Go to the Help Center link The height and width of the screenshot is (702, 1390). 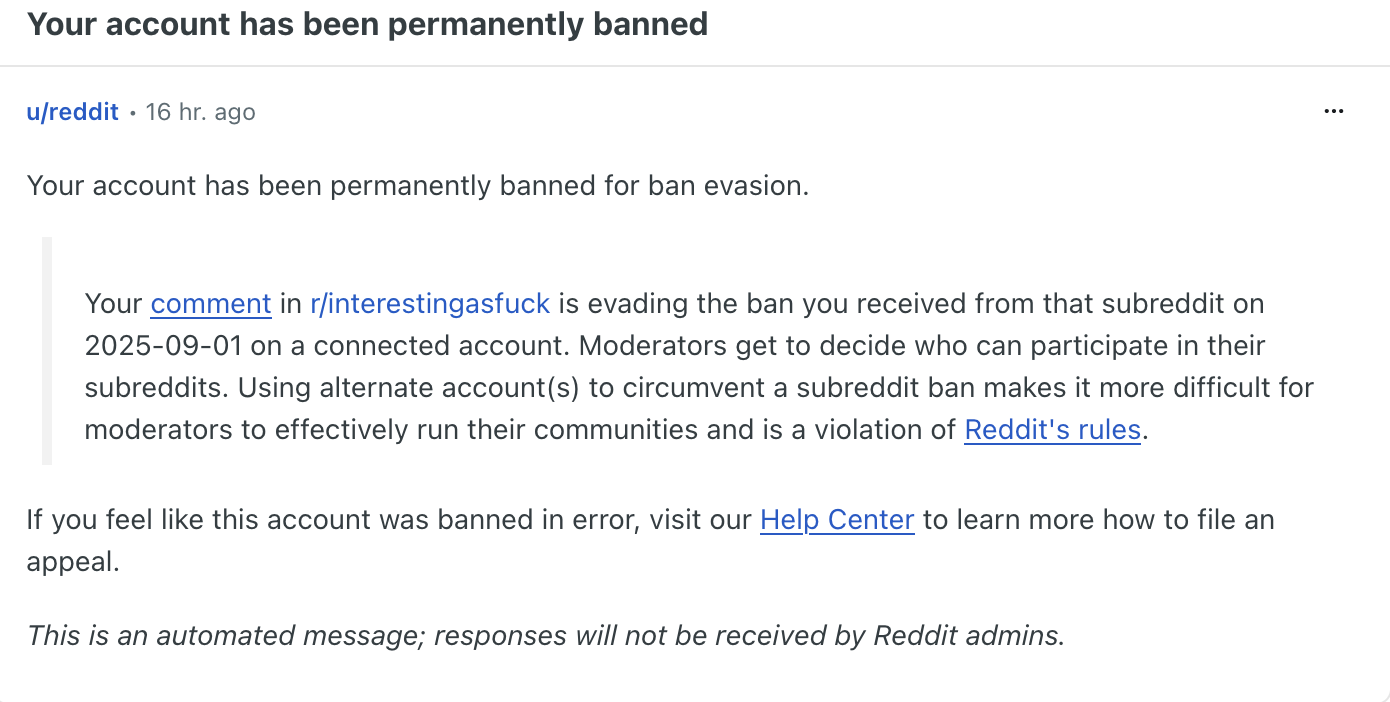[x=837, y=520]
